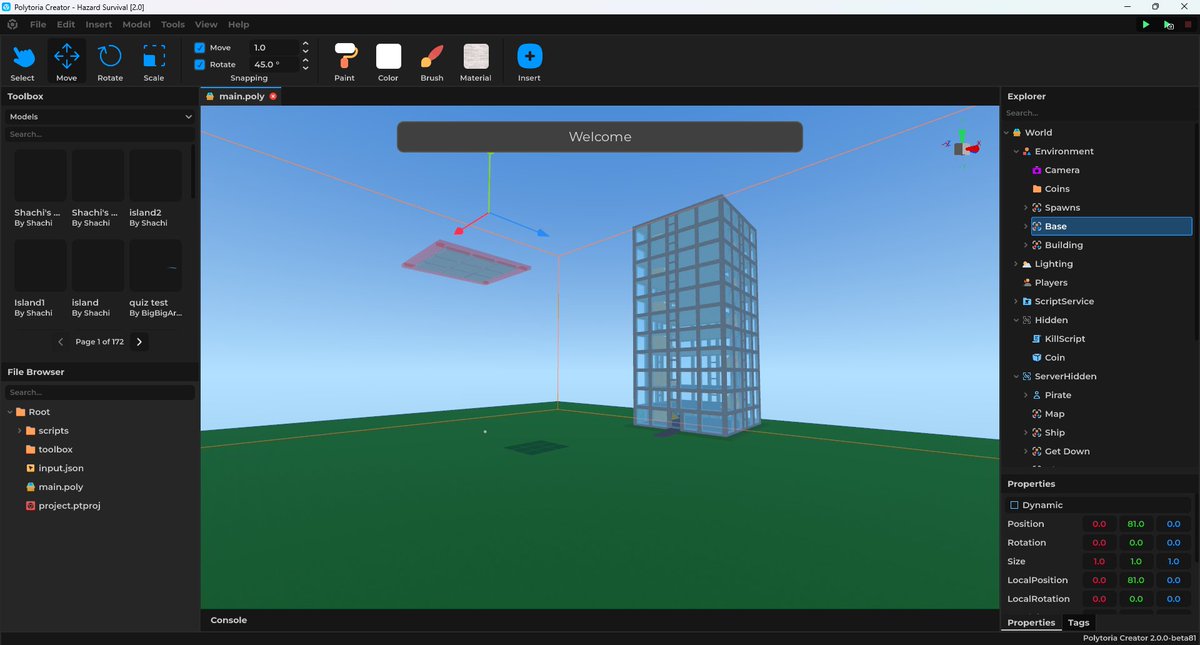
Task: Go to next Toolbox page
Action: (x=139, y=342)
